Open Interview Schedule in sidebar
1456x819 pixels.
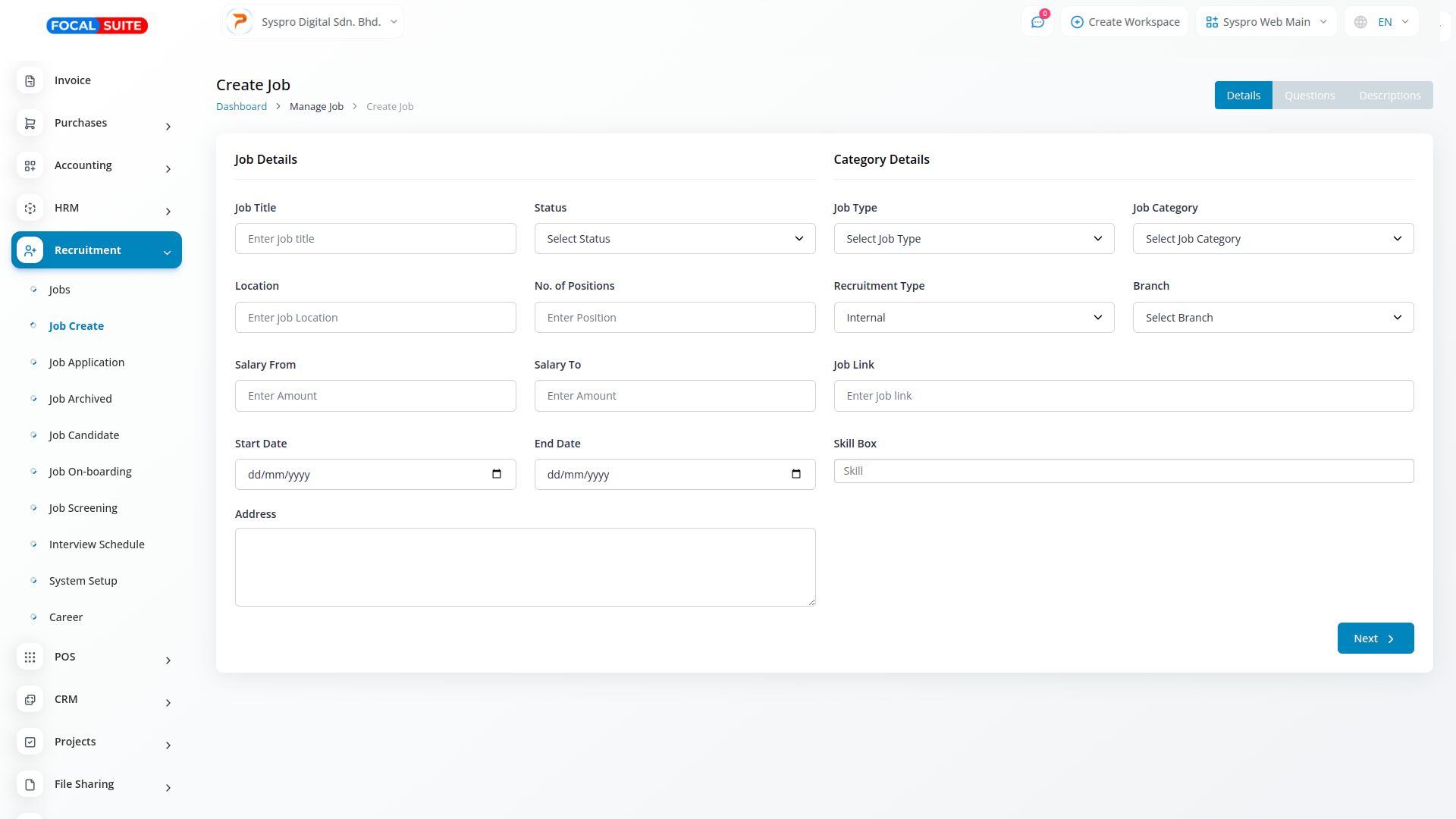tap(96, 544)
